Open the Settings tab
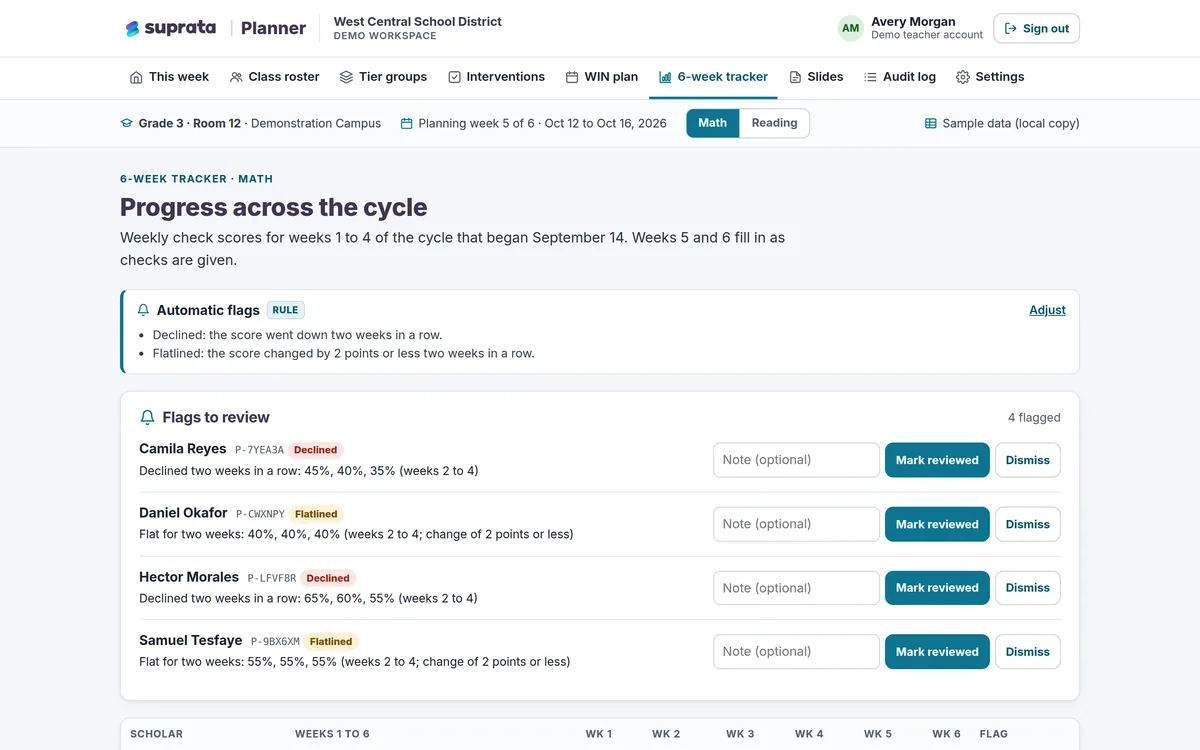The image size is (1200, 750). [x=990, y=77]
